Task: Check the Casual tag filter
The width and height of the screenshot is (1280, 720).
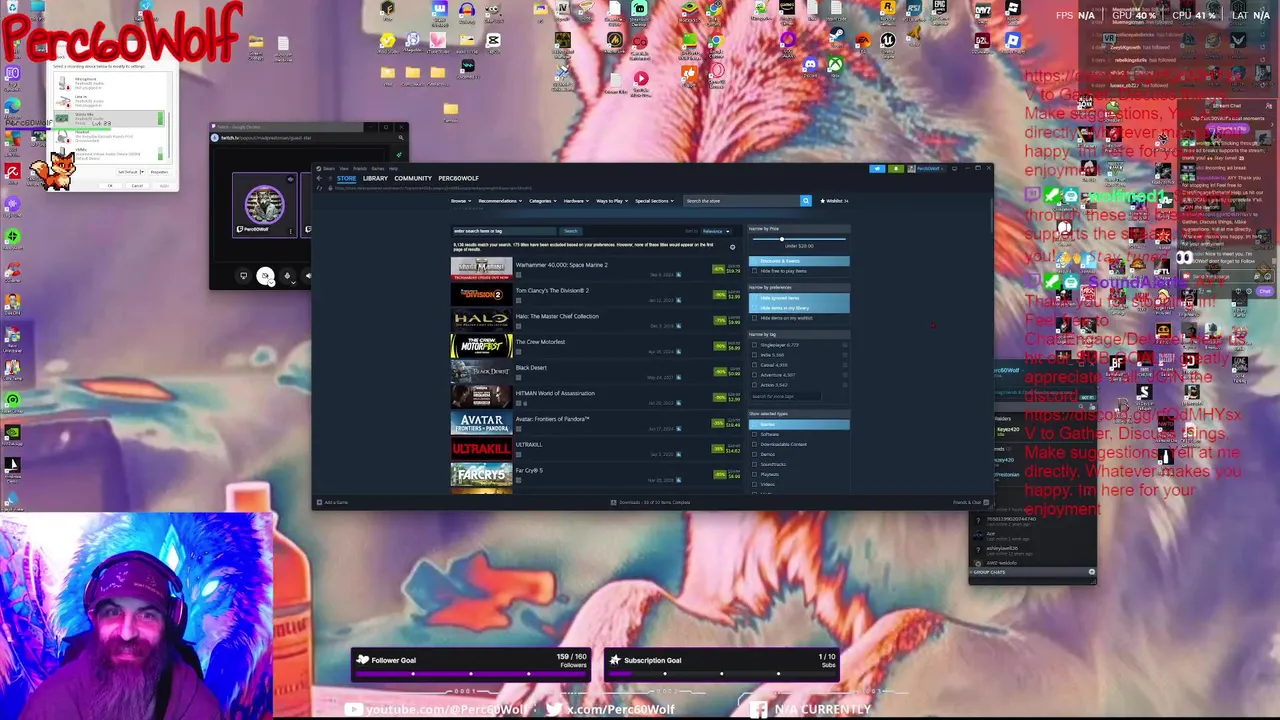Action: [x=754, y=365]
